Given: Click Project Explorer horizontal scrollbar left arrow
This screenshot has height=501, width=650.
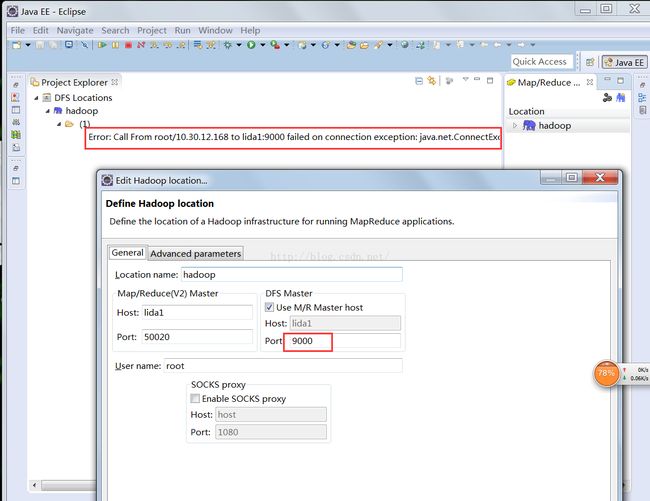Looking at the screenshot, I should point(35,485).
